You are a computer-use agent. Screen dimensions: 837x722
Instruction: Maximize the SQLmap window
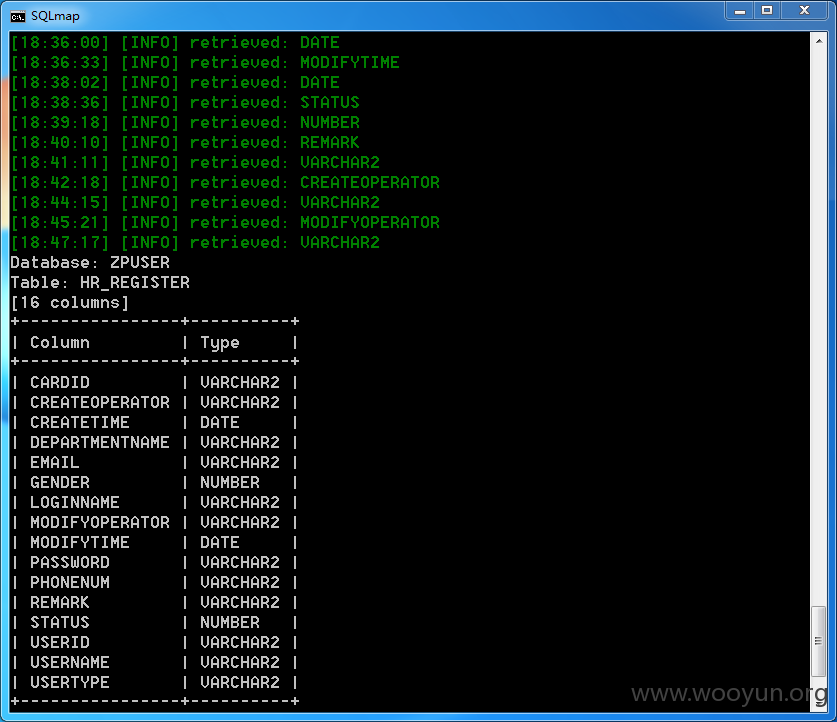767,11
